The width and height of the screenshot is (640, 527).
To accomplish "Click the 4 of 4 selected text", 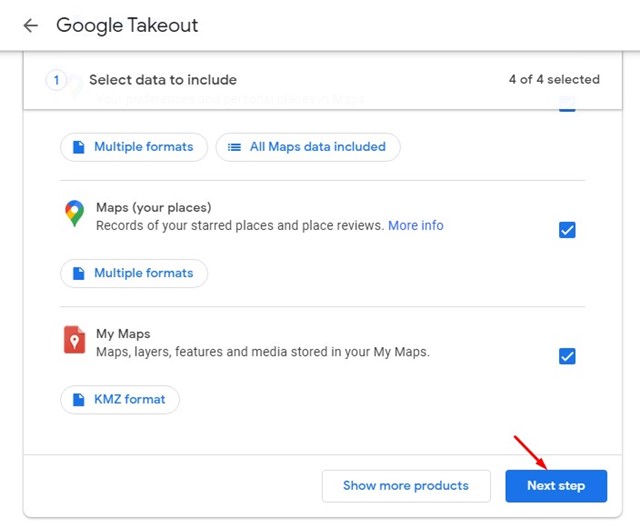I will 554,79.
